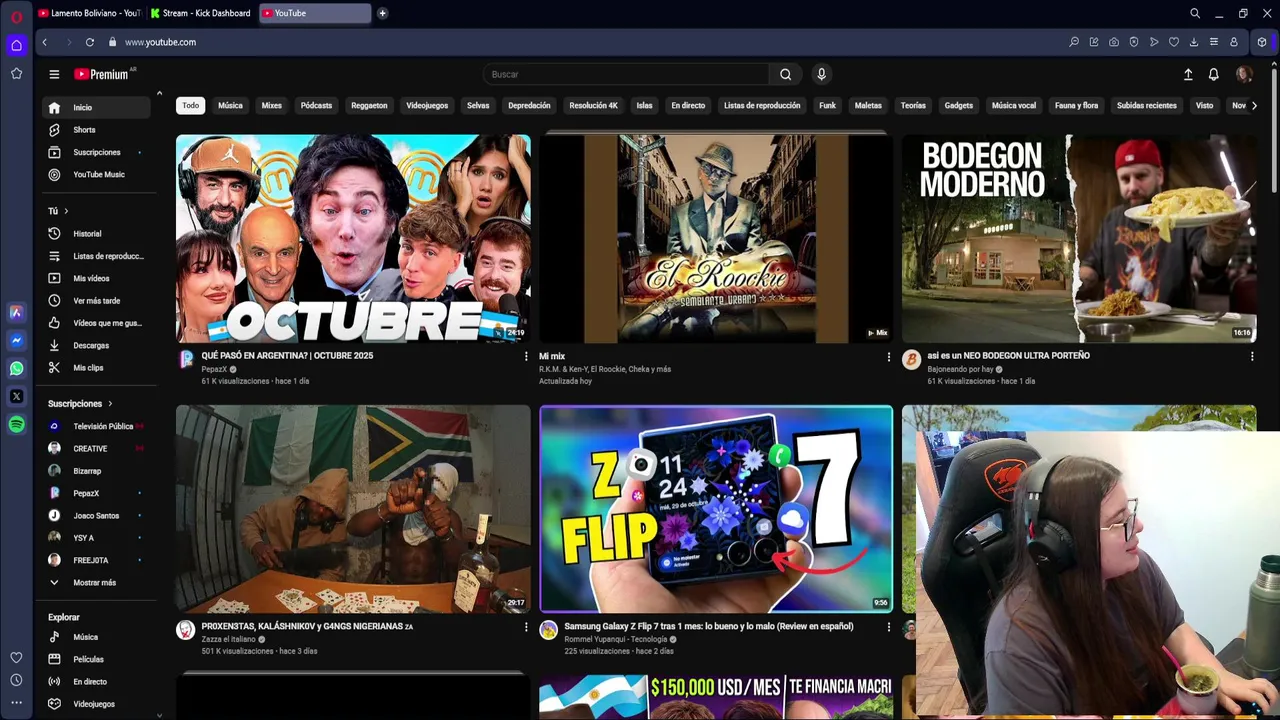This screenshot has width=1280, height=720.
Task: Select the Gadgets filter chip
Action: [x=958, y=105]
